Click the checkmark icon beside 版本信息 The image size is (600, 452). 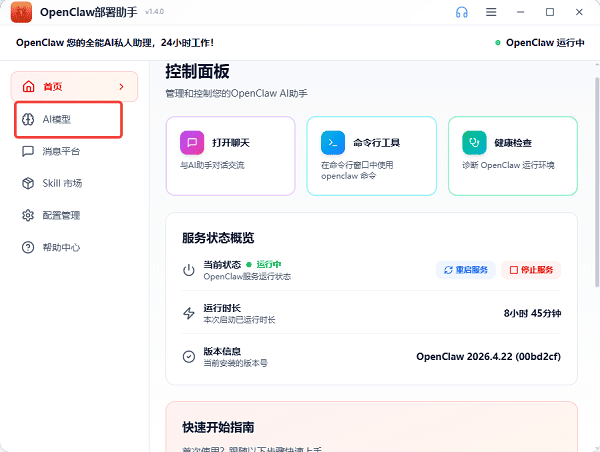coord(189,357)
